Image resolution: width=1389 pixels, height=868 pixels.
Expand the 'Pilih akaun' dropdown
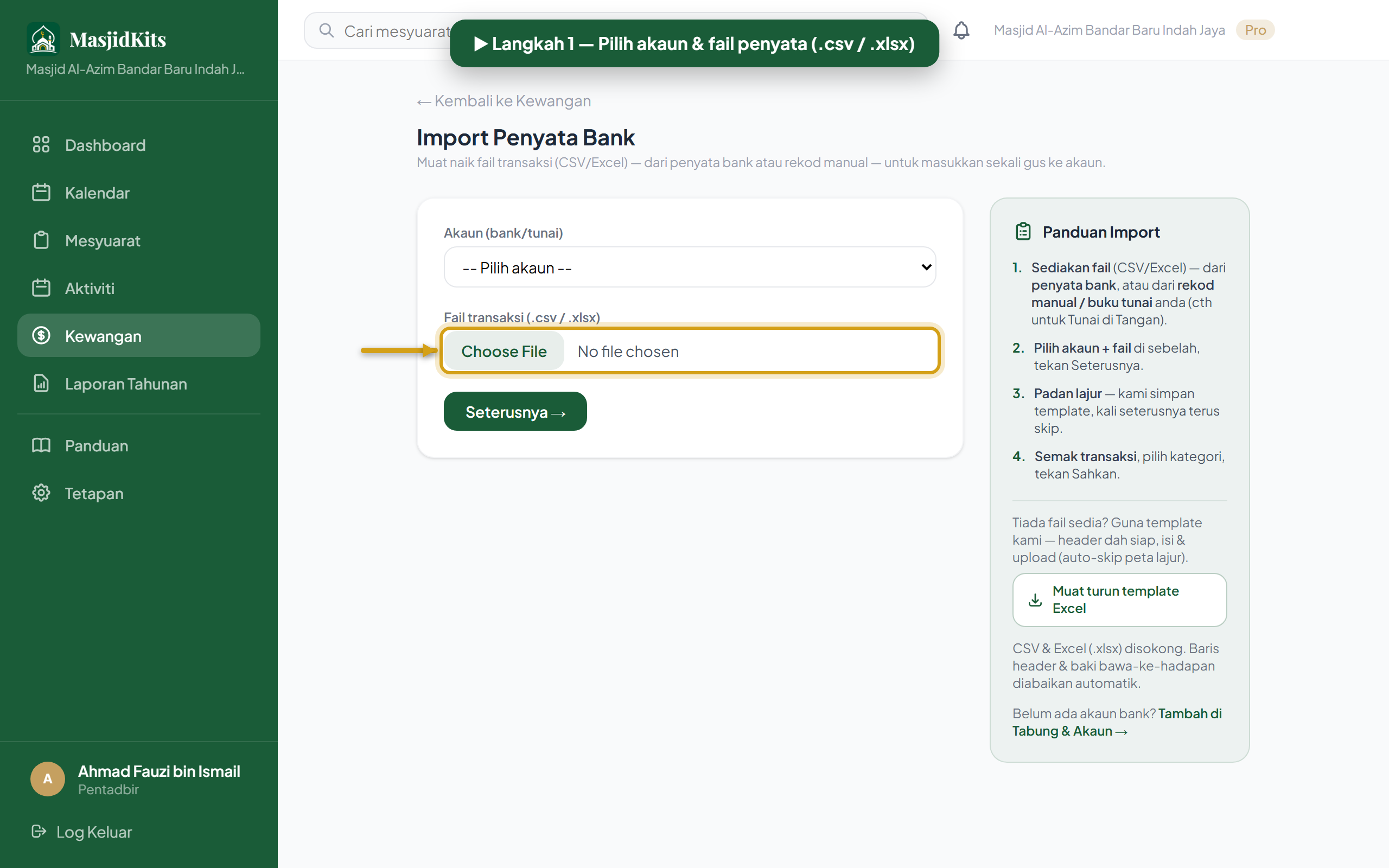(690, 267)
